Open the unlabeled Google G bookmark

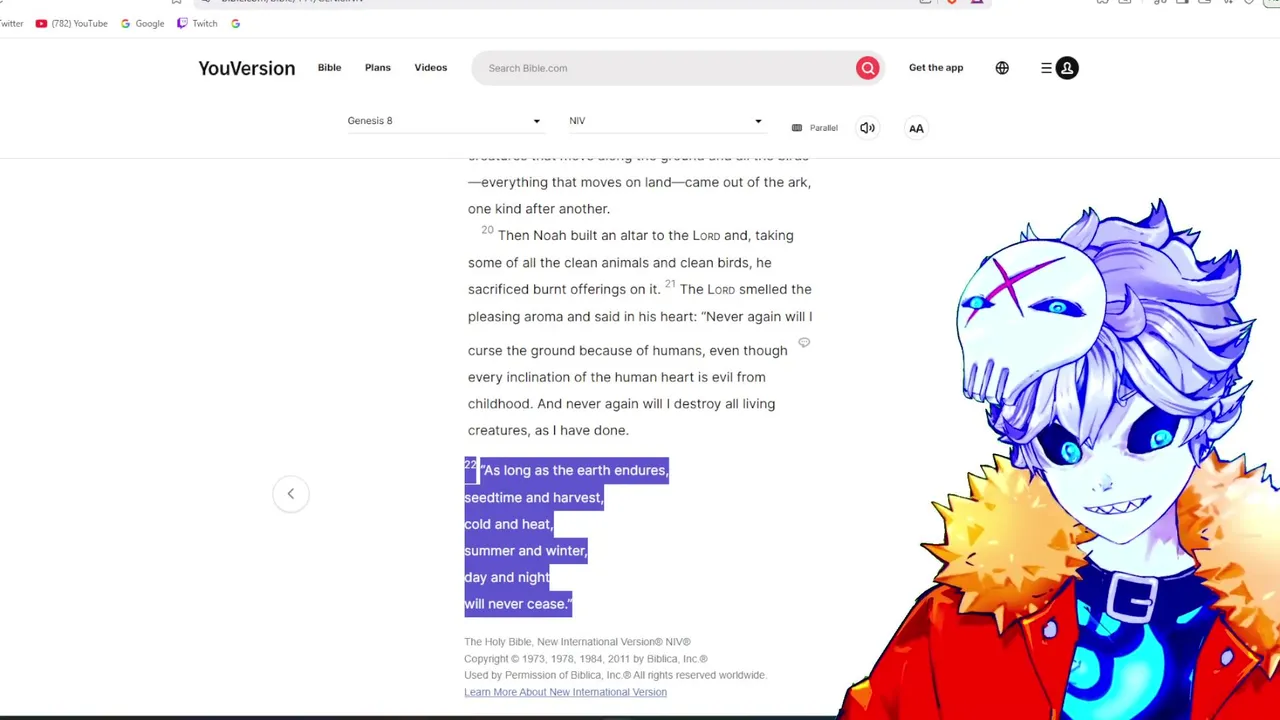point(235,23)
